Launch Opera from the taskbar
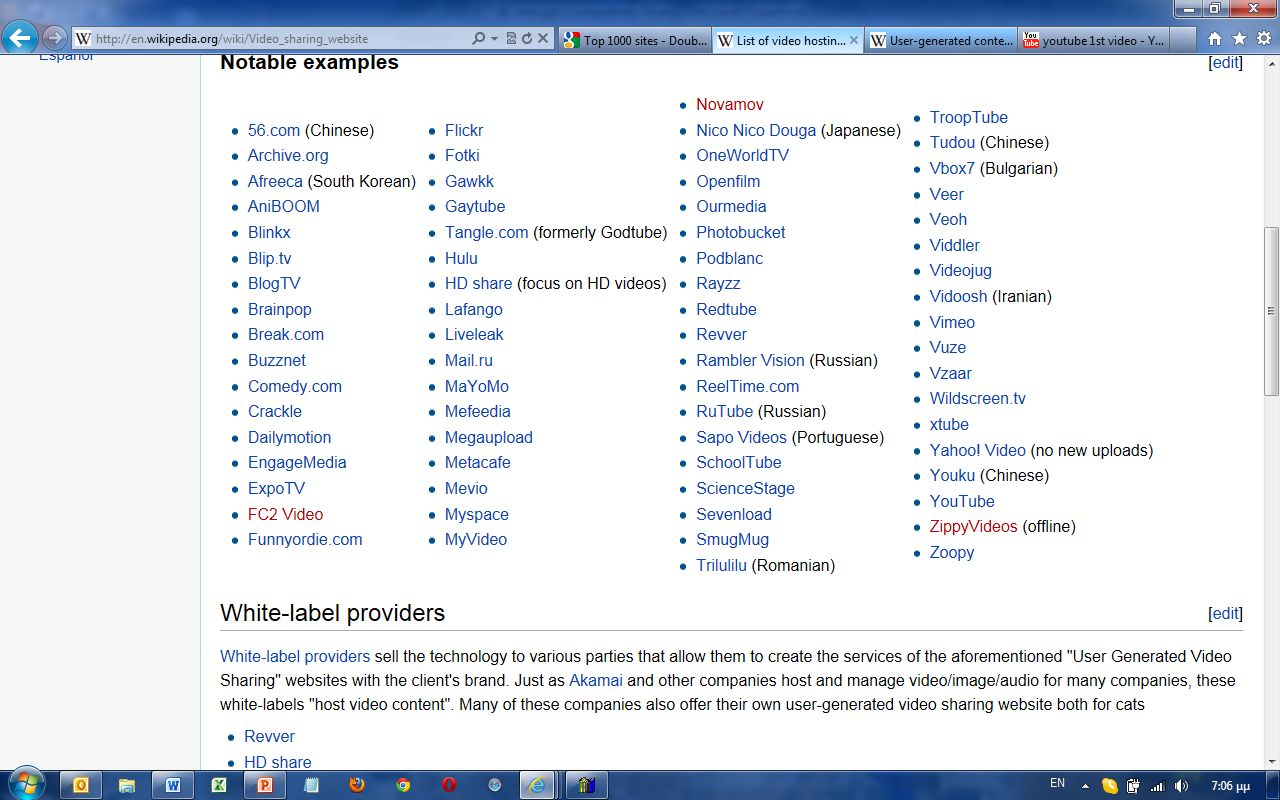The height and width of the screenshot is (800, 1280). point(449,785)
